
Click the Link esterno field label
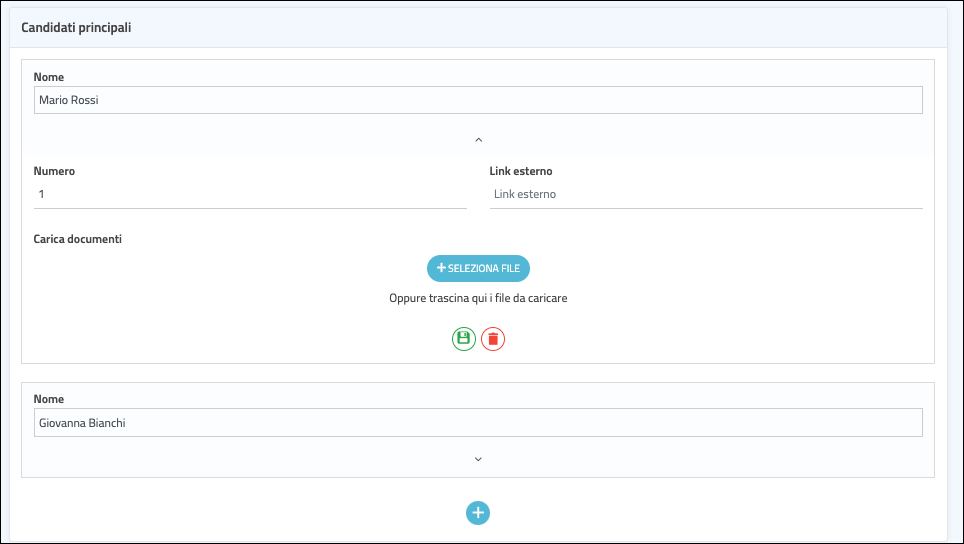point(521,171)
